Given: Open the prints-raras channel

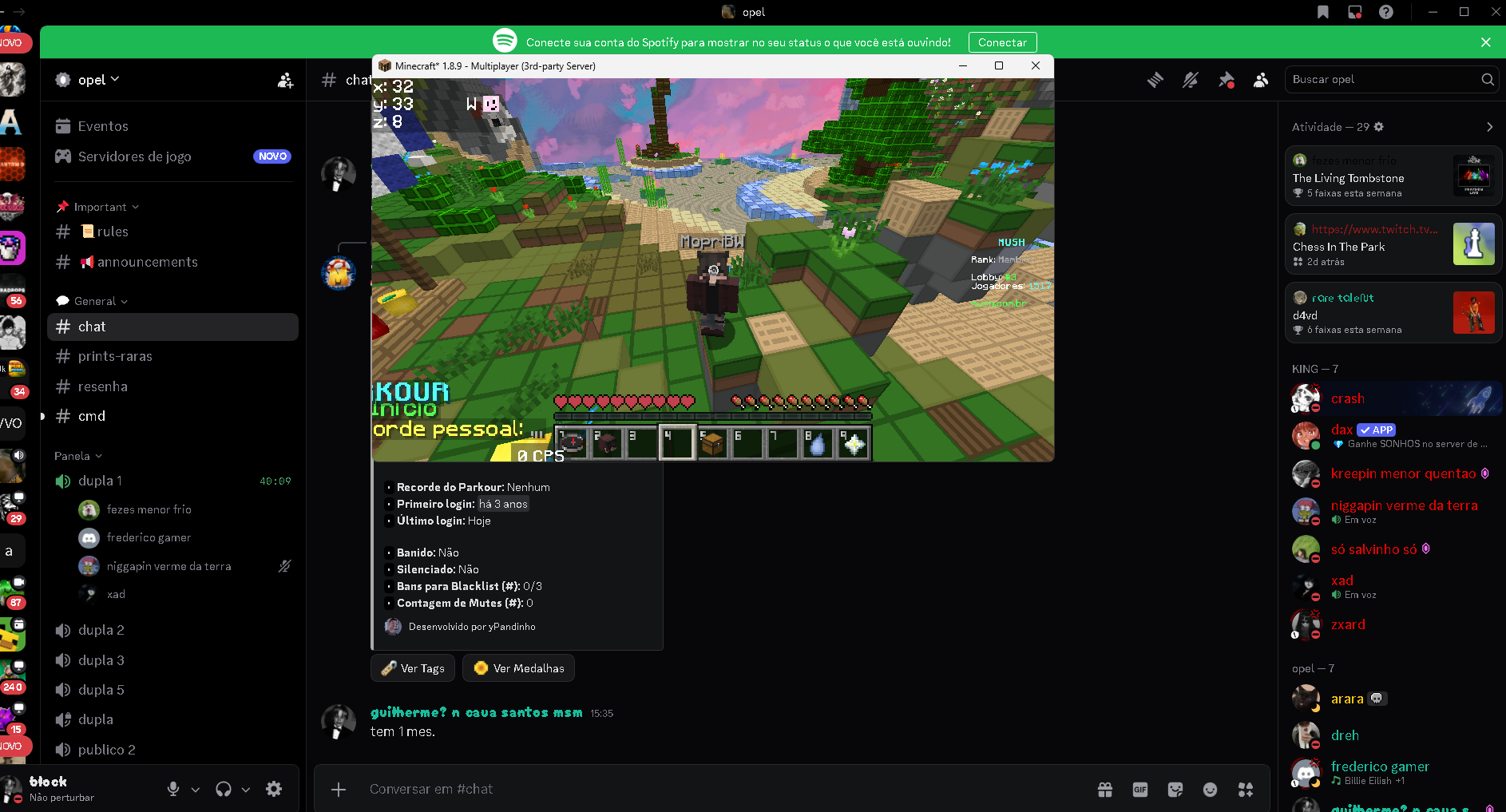Looking at the screenshot, I should [x=172, y=356].
